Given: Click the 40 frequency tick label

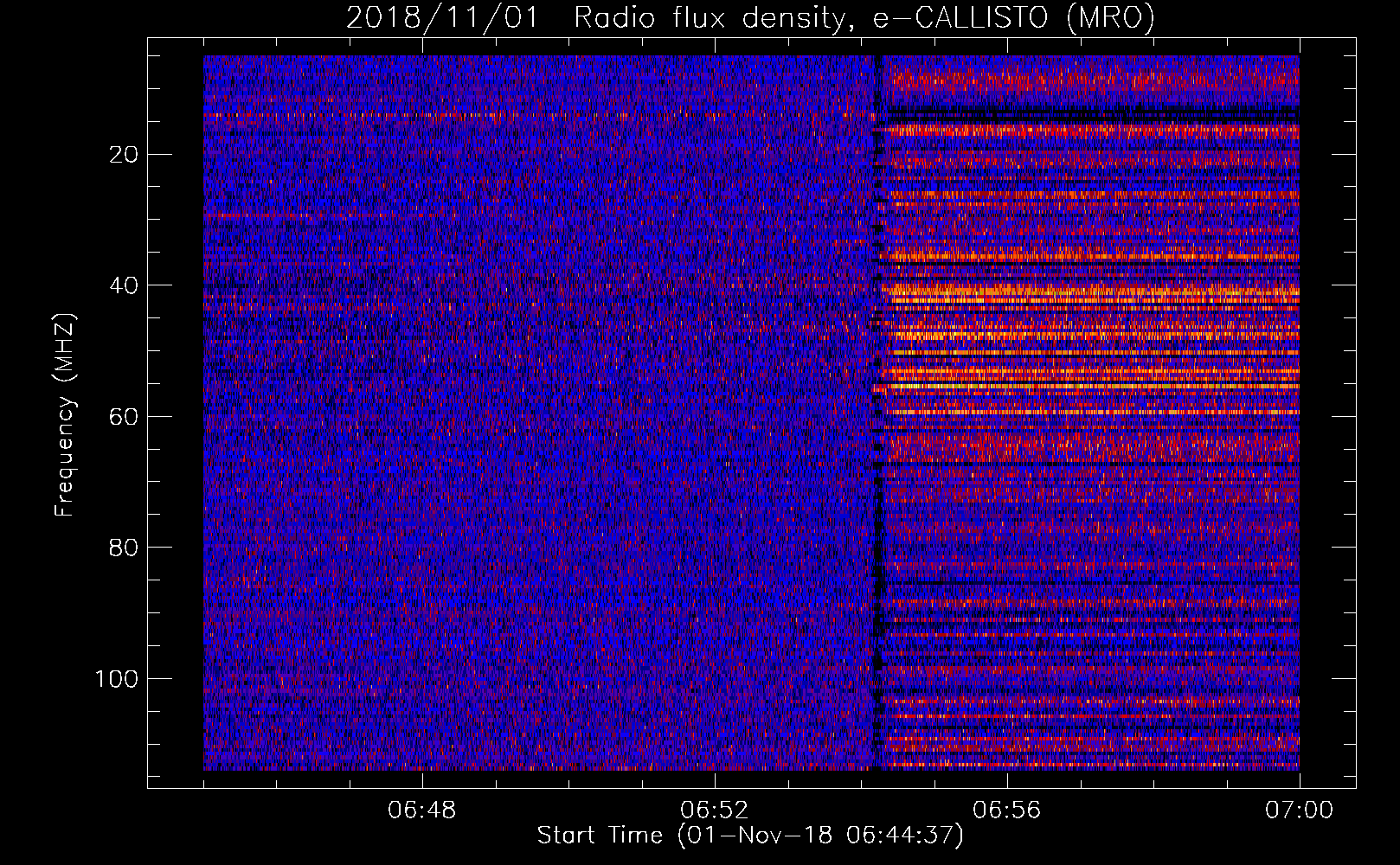Looking at the screenshot, I should pyautogui.click(x=124, y=285).
